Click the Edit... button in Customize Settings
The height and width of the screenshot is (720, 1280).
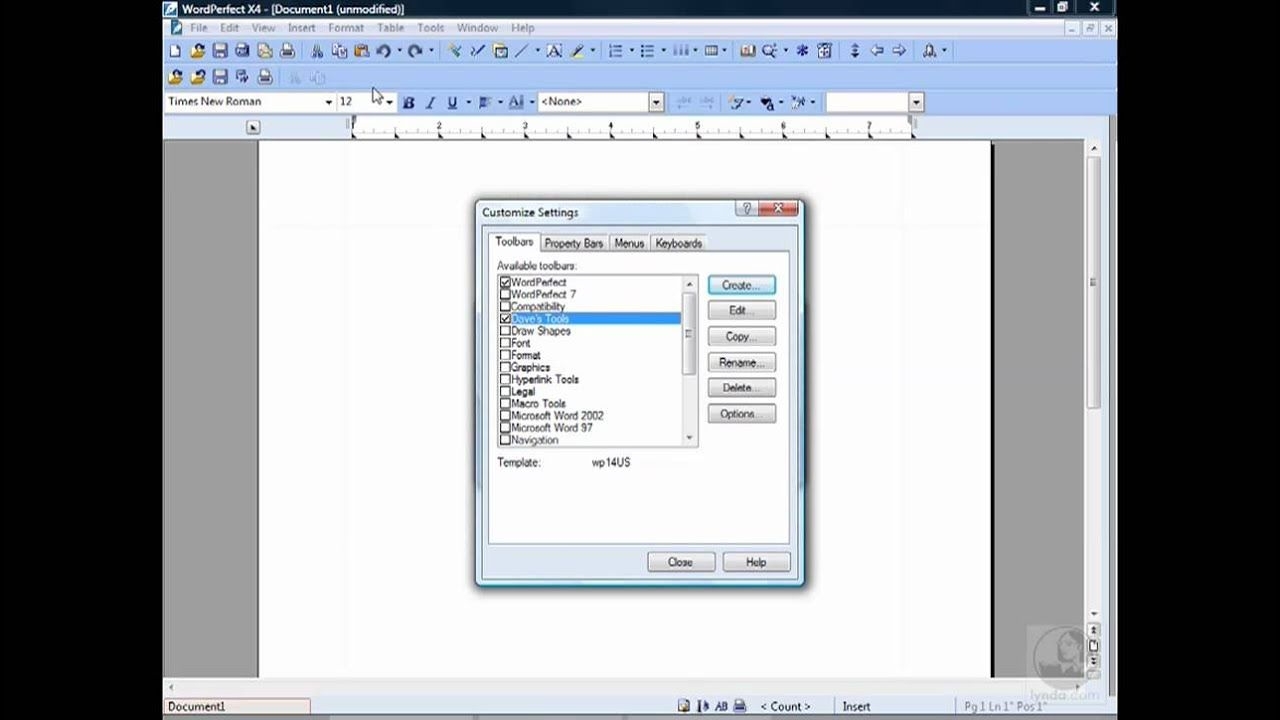tap(741, 311)
